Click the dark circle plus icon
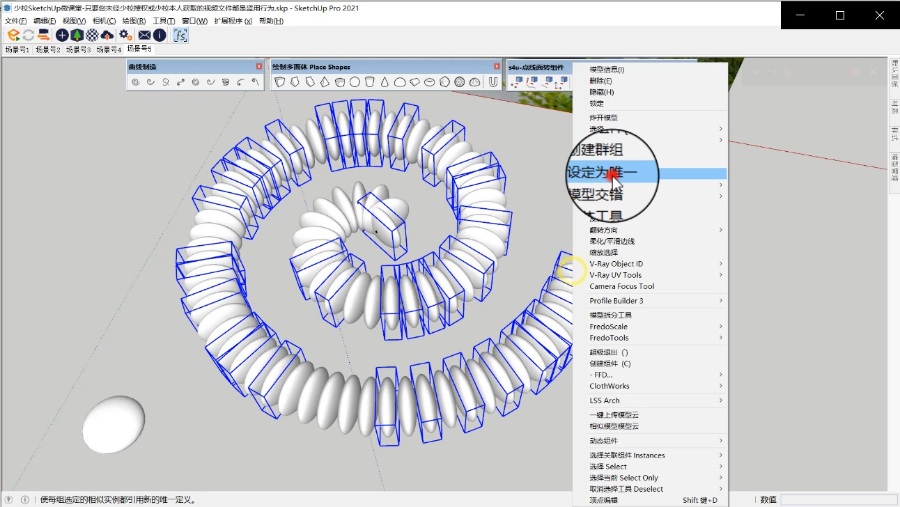Image resolution: width=900 pixels, height=507 pixels. [62, 36]
